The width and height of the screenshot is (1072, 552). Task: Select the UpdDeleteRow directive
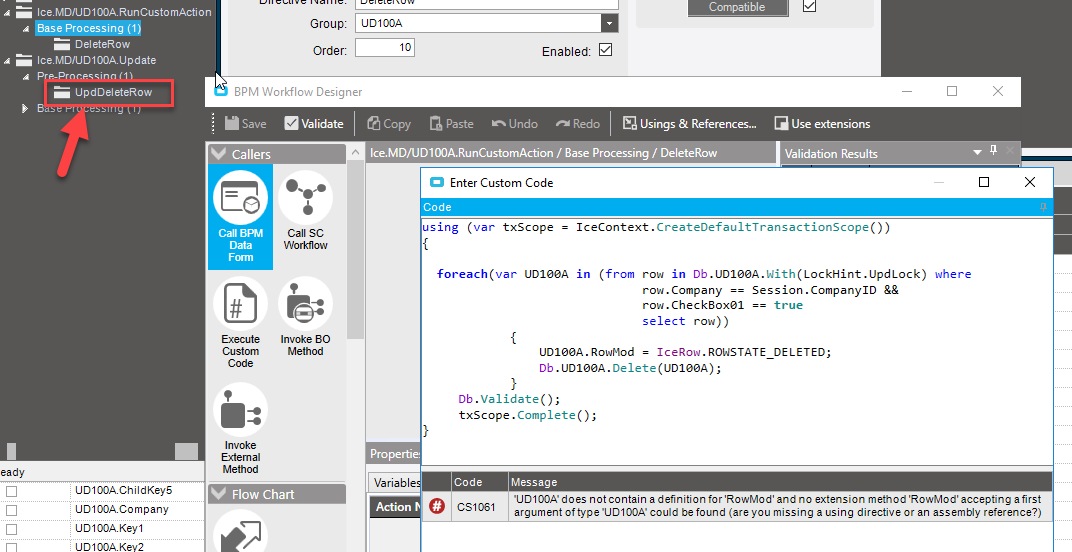113,92
